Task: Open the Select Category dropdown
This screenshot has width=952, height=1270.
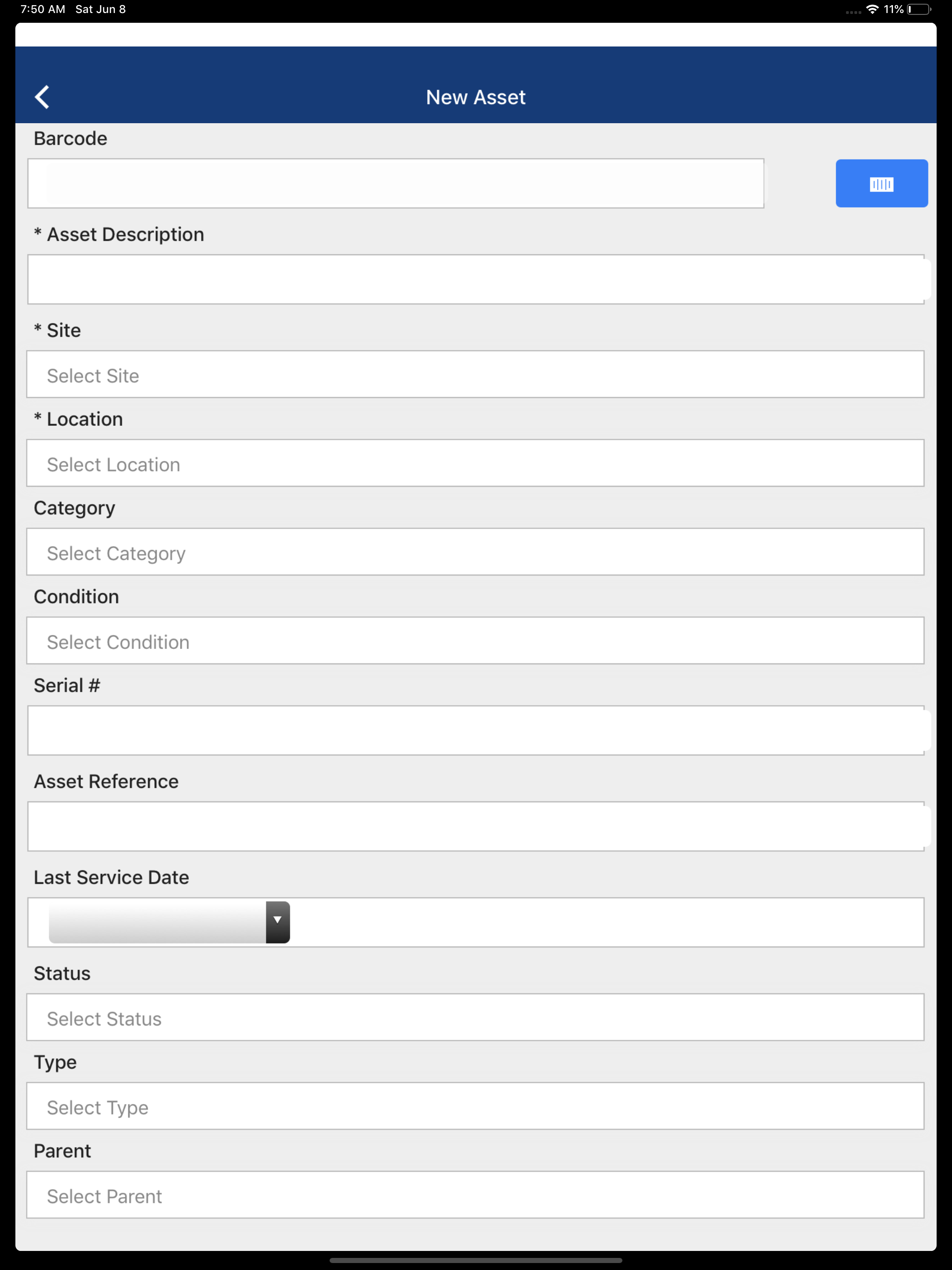Action: click(x=476, y=552)
